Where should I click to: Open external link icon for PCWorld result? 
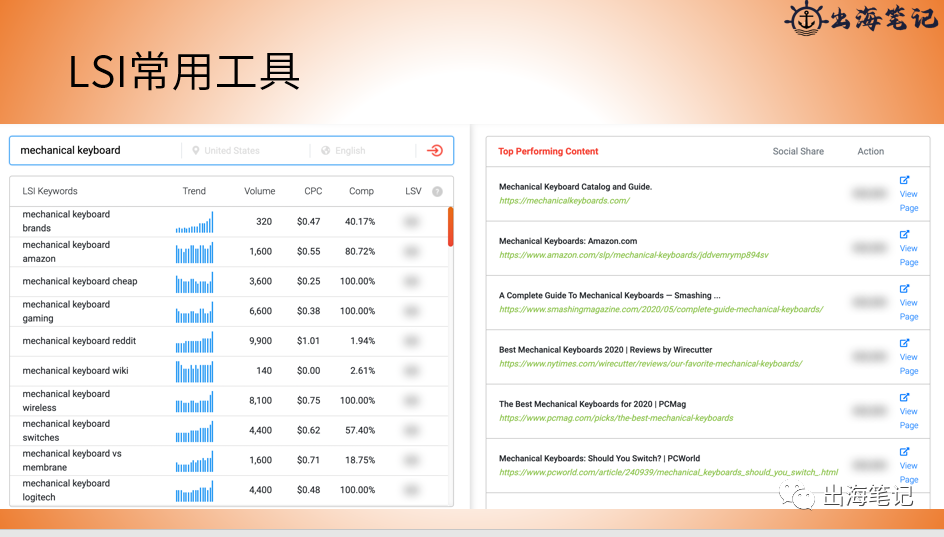(x=904, y=452)
